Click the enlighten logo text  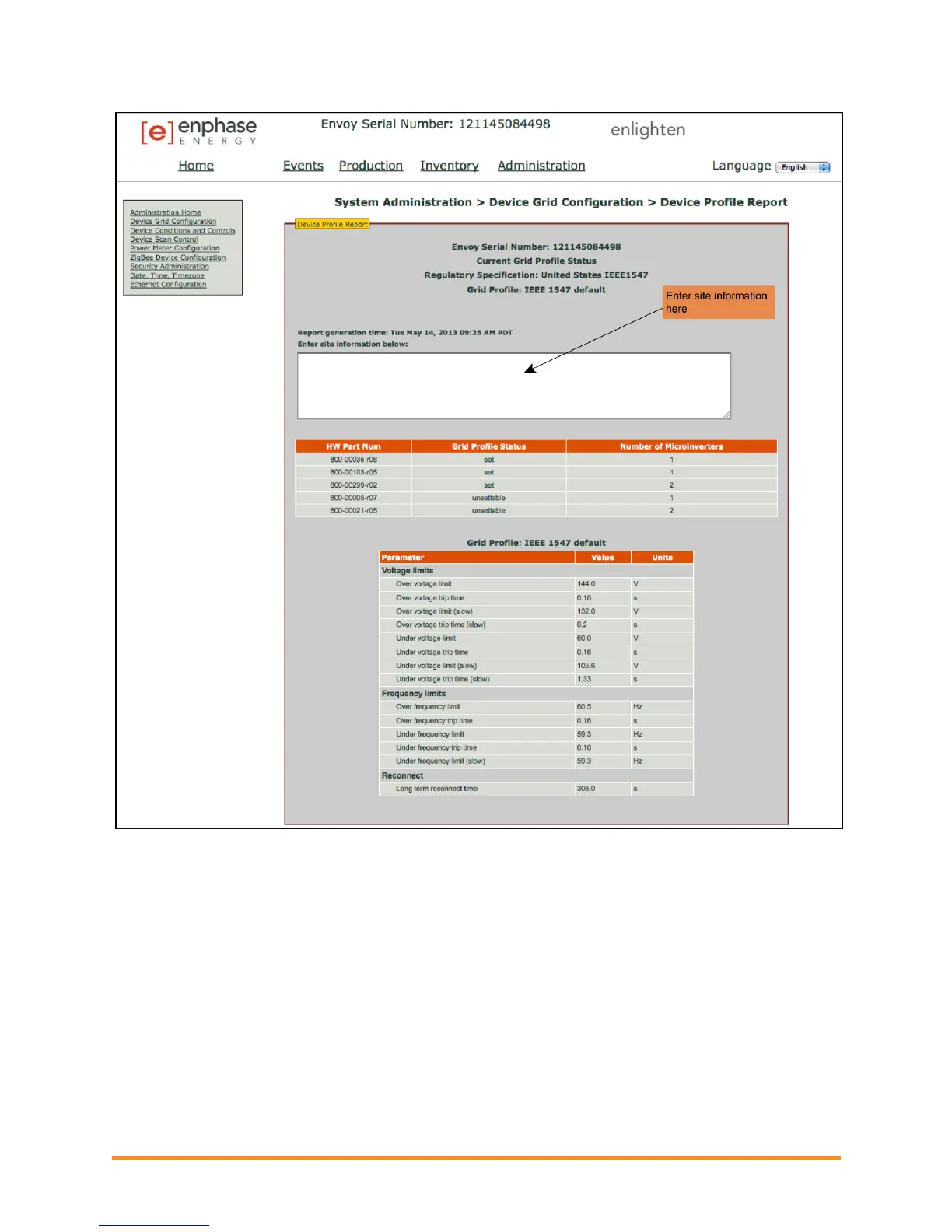pos(648,130)
